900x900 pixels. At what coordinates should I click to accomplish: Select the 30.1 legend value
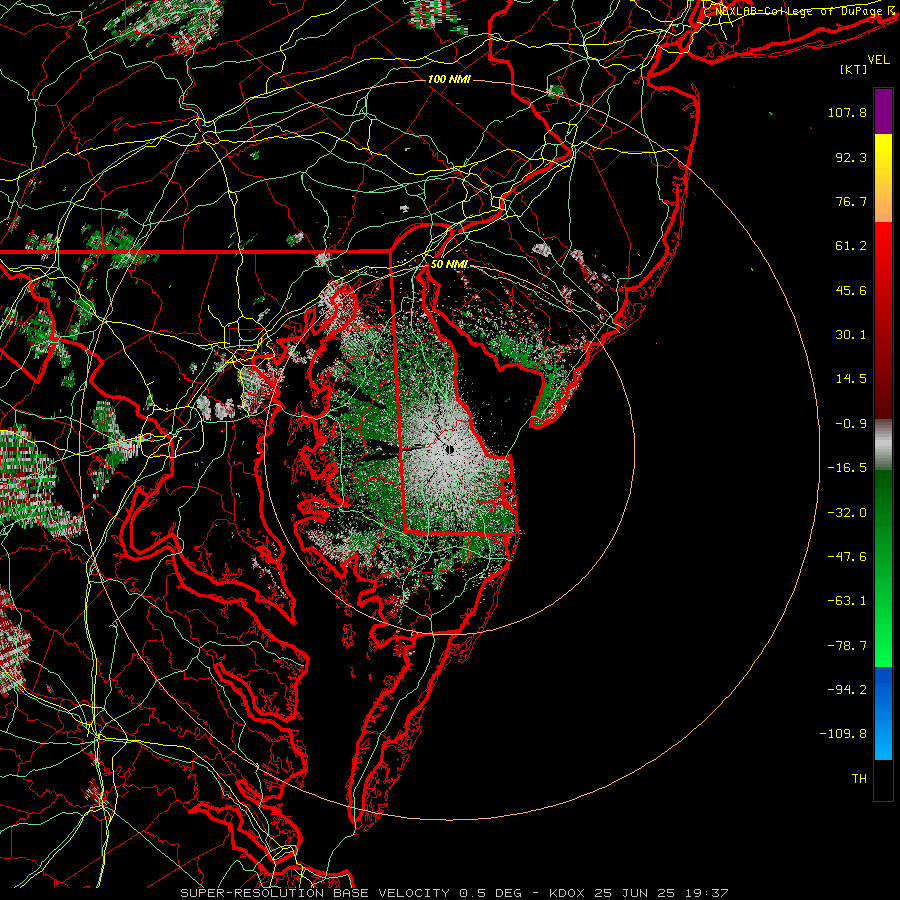pyautogui.click(x=851, y=335)
